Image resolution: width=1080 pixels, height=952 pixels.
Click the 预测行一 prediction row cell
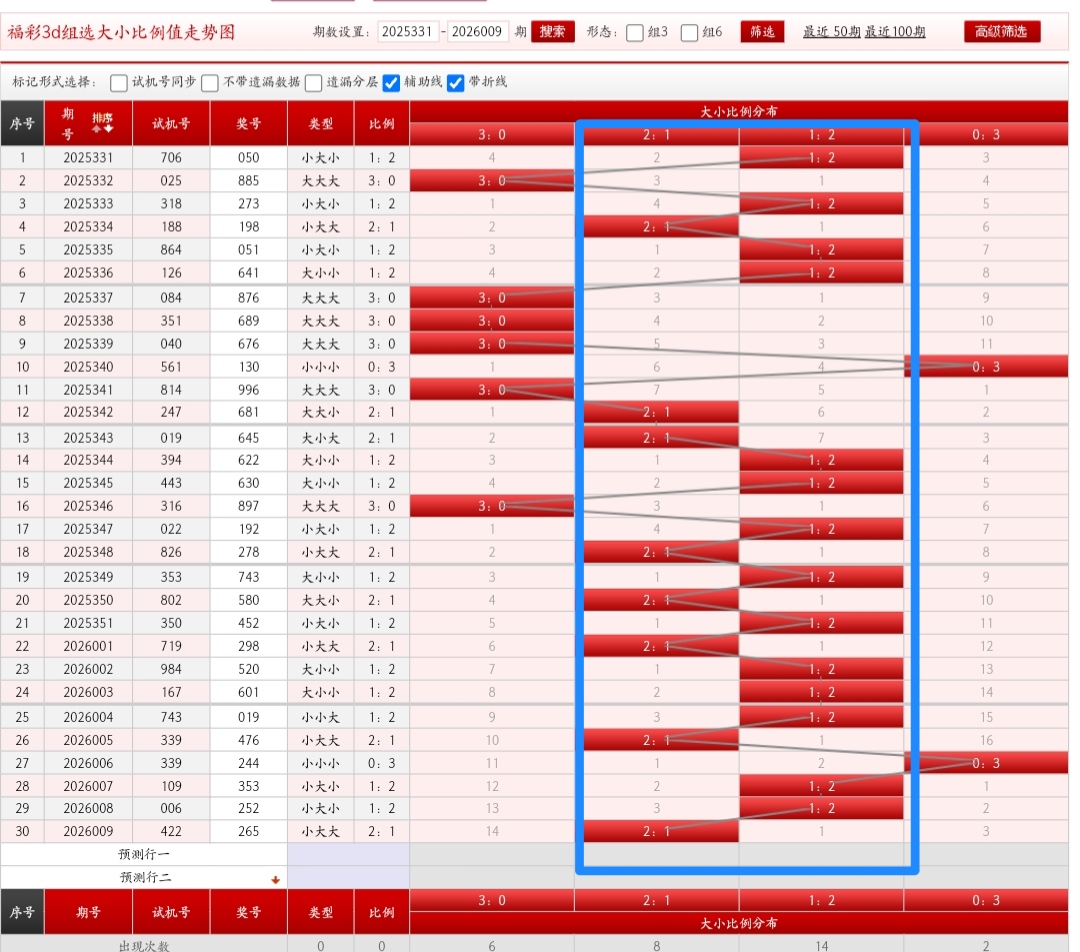144,855
